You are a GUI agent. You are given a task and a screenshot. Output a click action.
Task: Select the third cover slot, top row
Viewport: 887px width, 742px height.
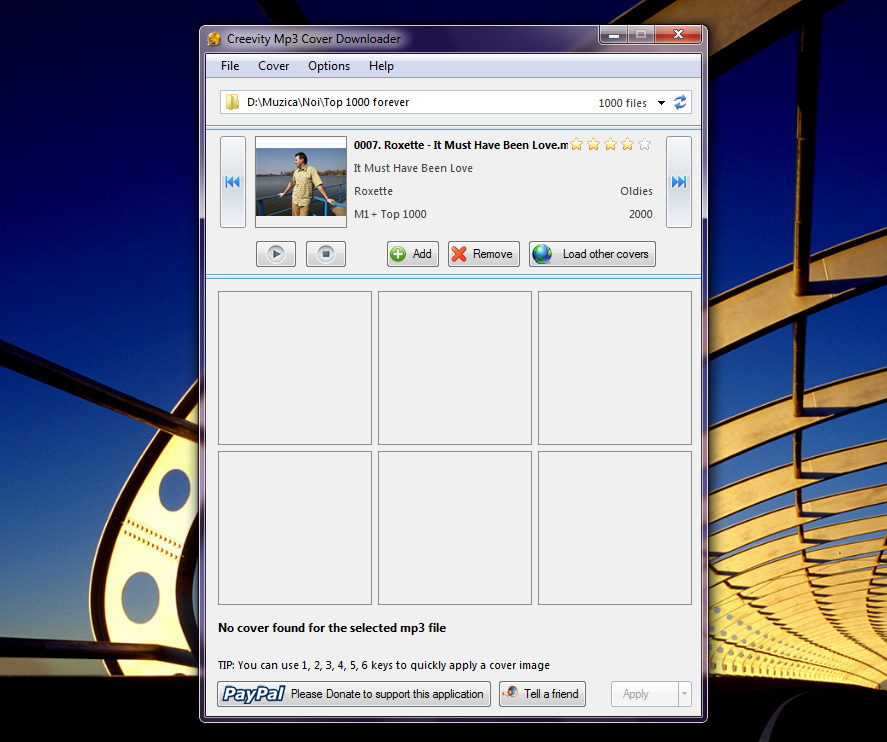(x=615, y=368)
